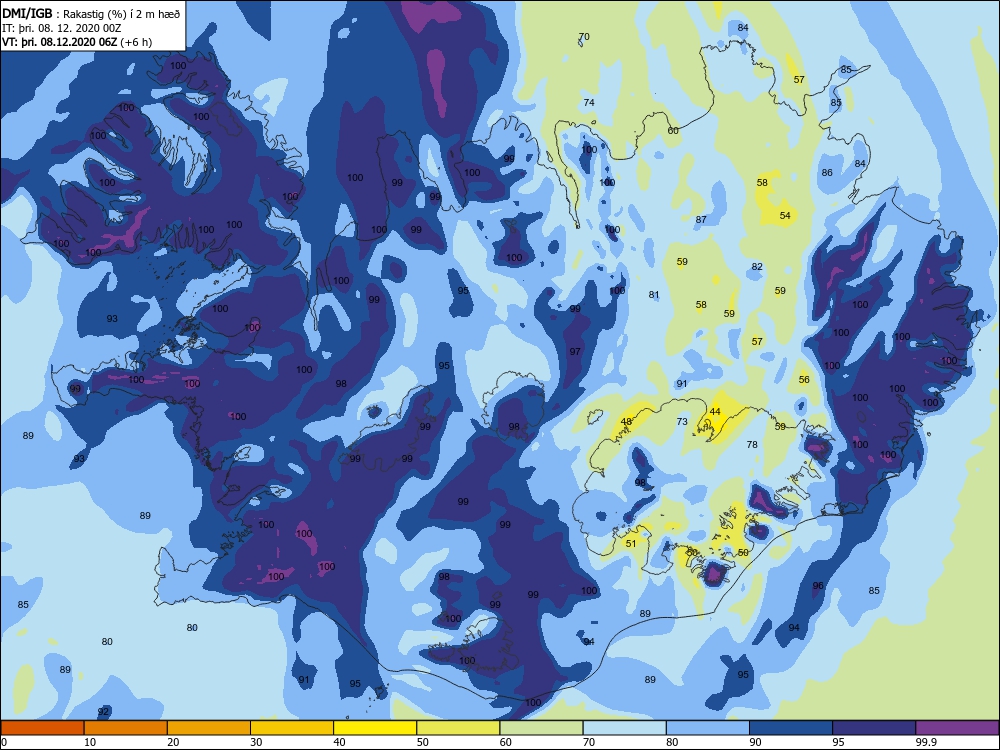Viewport: 1000px width, 750px height.
Task: Select the bright yellow 40–50 legend swatch
Action: point(375,728)
